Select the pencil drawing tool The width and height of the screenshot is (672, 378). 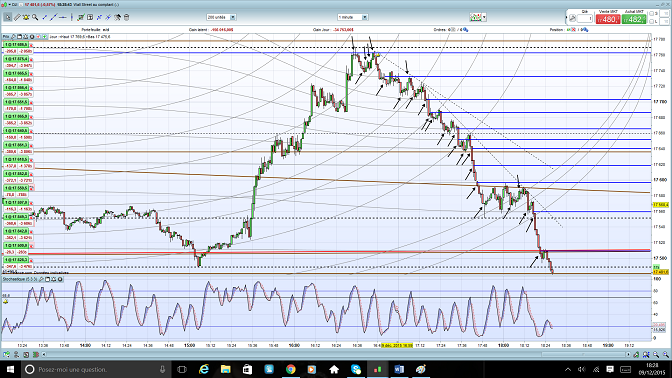(x=17, y=17)
